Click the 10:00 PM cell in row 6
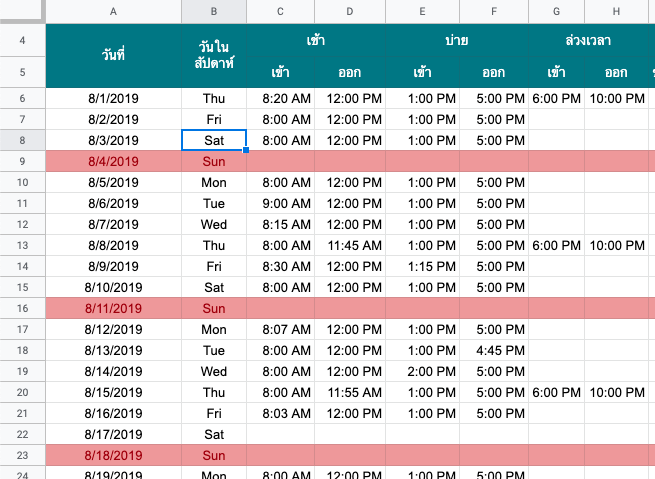This screenshot has width=655, height=479. 617,99
